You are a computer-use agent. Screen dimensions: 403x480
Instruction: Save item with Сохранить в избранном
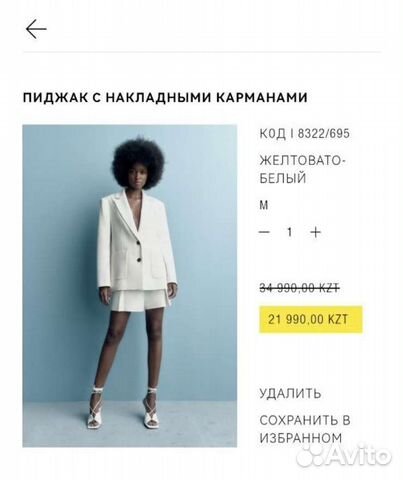point(305,429)
